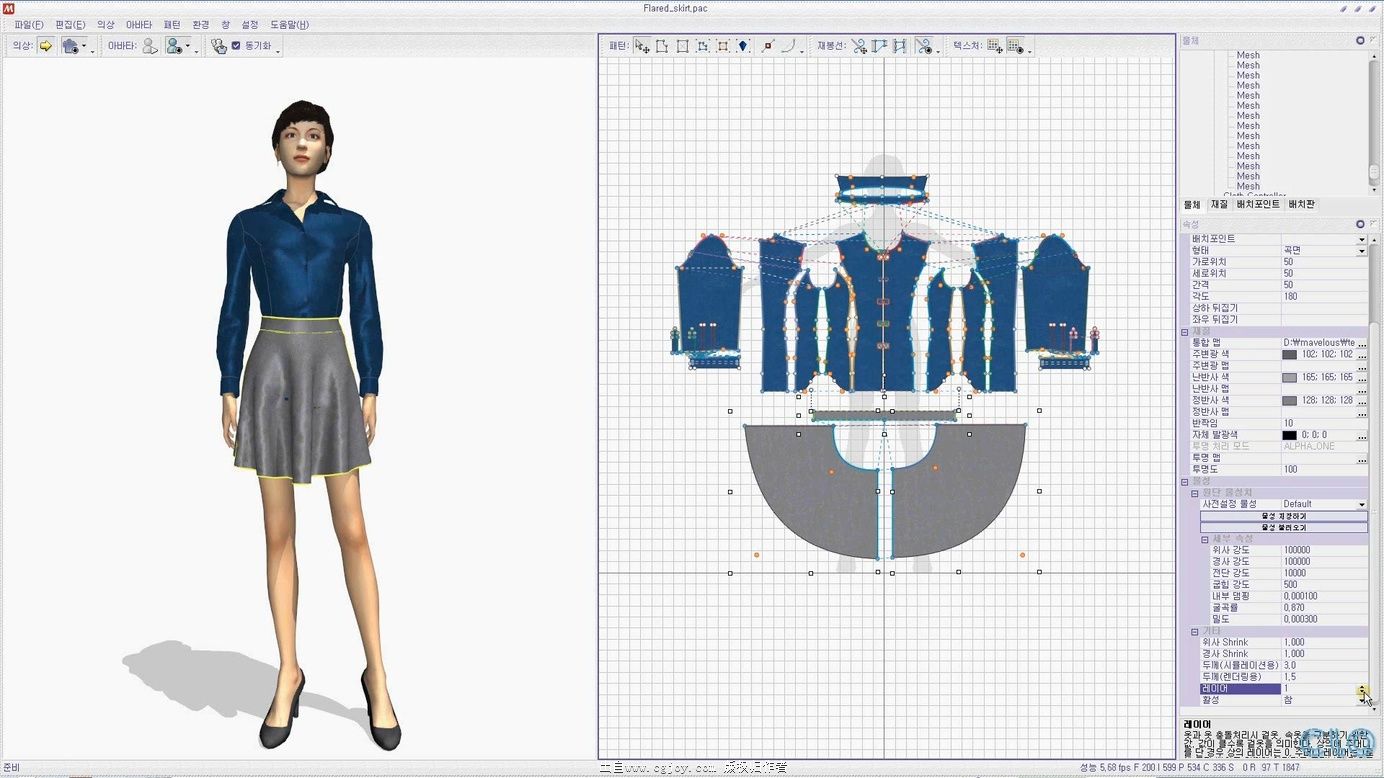
Task: Click the sync icon beside 동기화
Action: tap(219, 45)
